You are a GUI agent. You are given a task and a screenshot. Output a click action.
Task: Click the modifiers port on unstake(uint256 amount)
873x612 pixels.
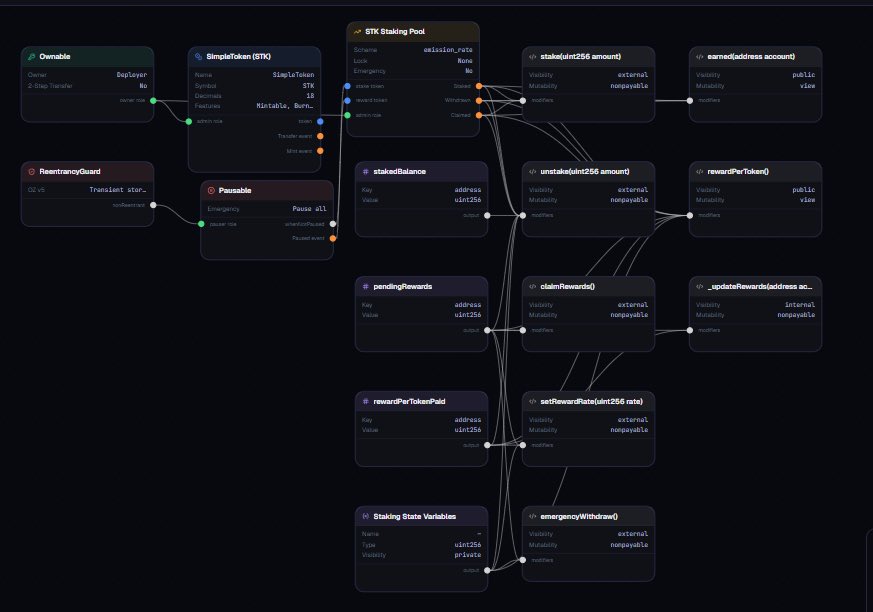coord(523,216)
